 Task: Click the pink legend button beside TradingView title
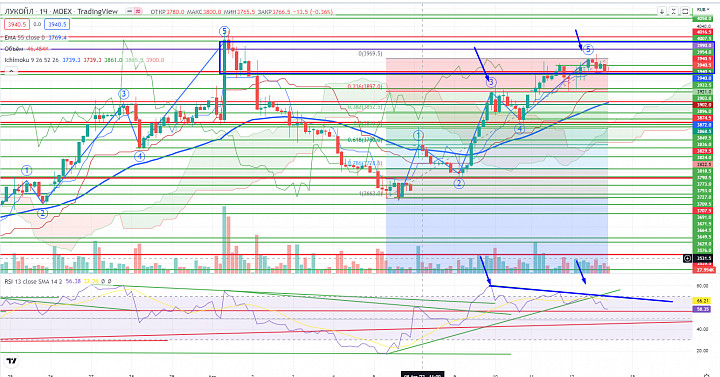pyautogui.click(x=138, y=11)
